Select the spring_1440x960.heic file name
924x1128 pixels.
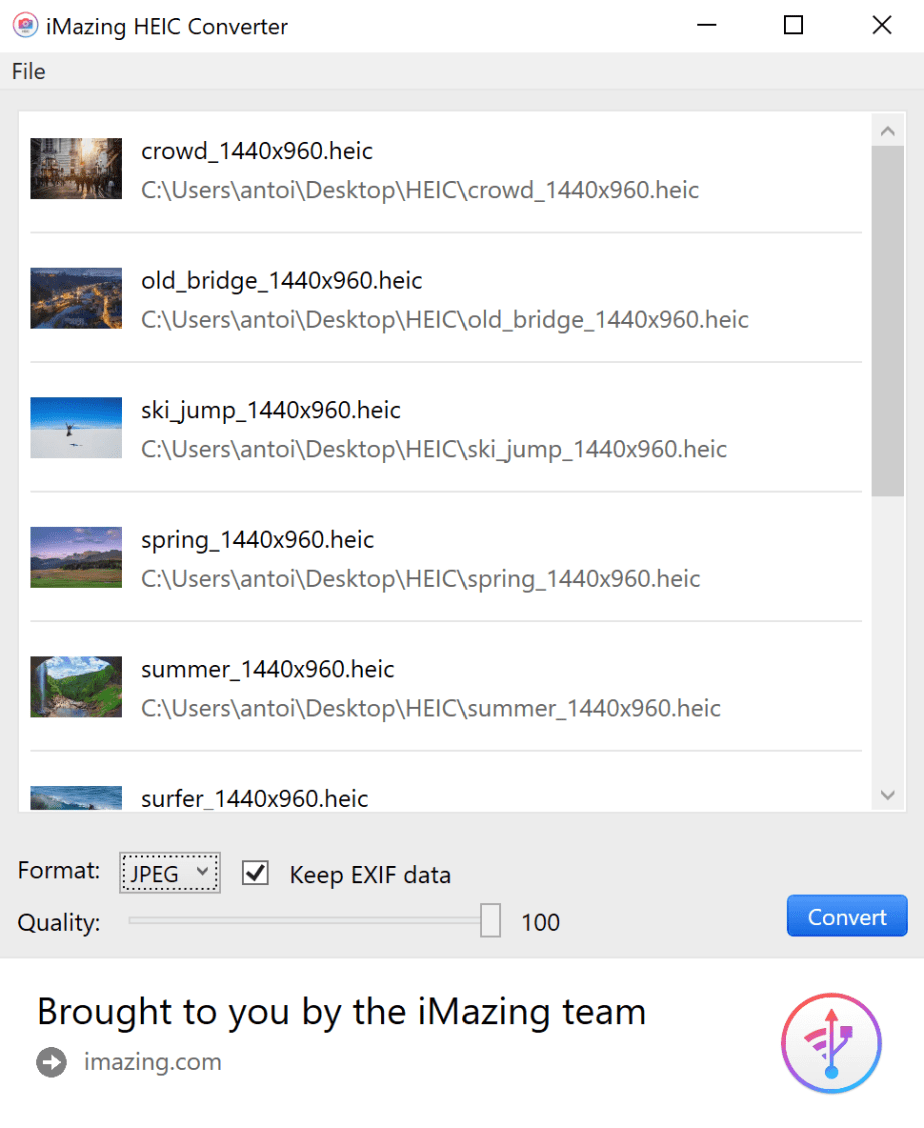click(x=258, y=540)
